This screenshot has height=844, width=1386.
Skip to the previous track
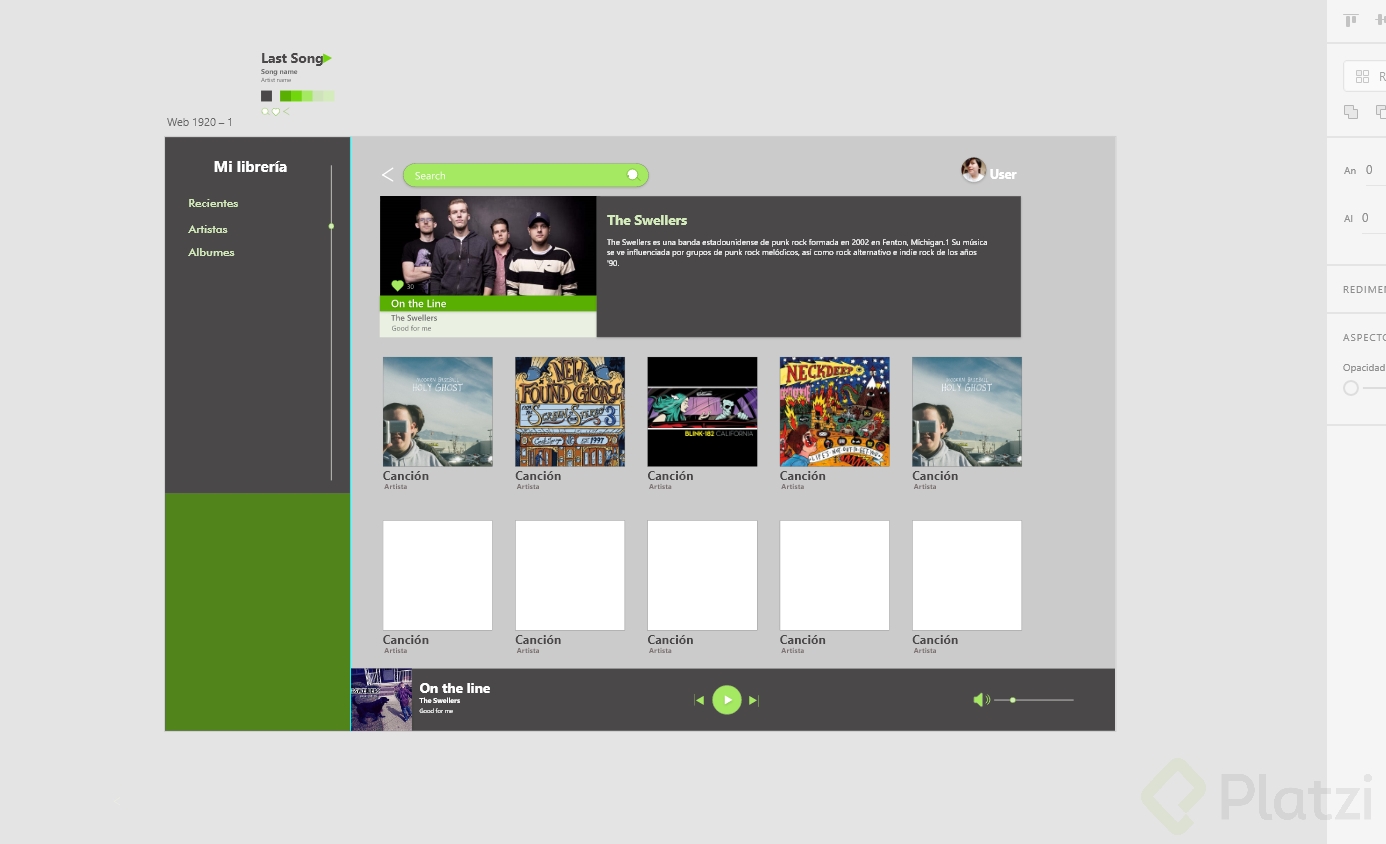click(x=700, y=700)
